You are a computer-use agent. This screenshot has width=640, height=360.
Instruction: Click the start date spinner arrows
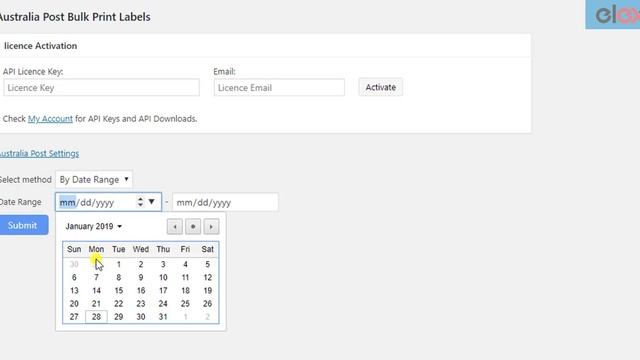140,202
